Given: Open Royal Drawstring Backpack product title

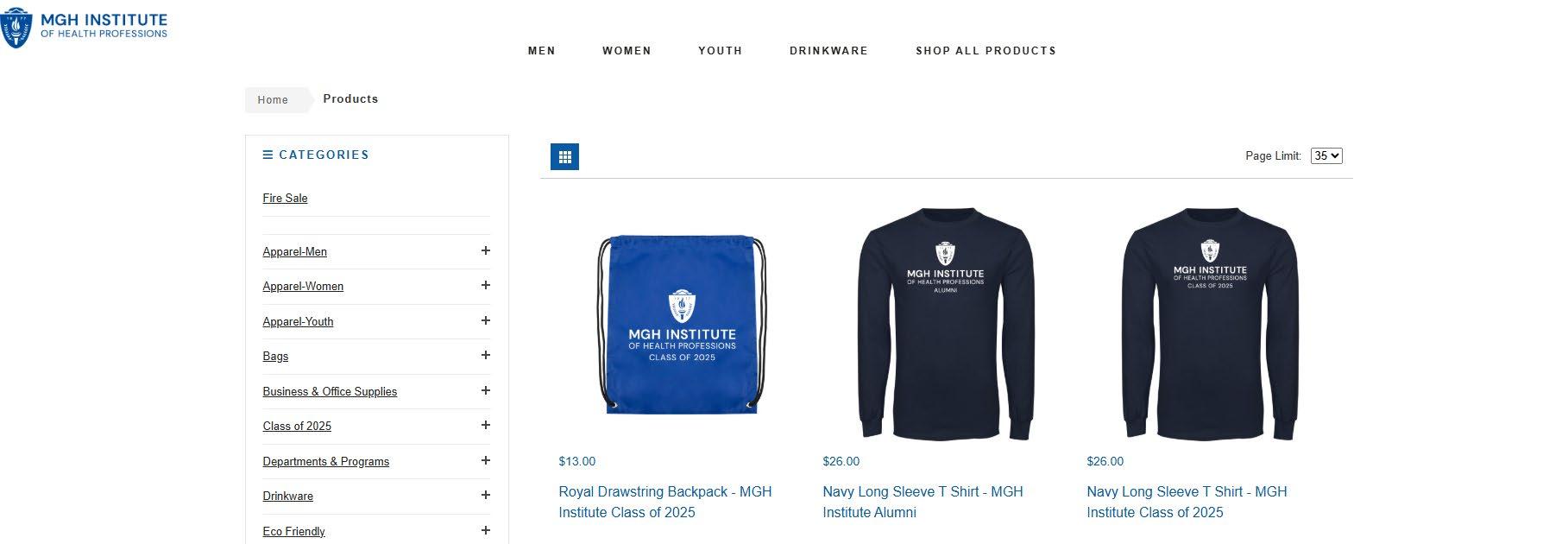Looking at the screenshot, I should pos(665,502).
